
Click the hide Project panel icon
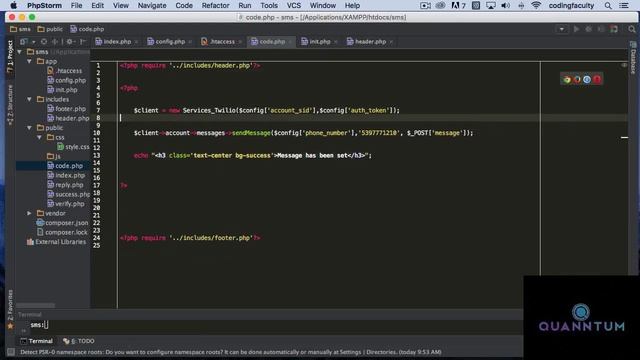pos(83,42)
